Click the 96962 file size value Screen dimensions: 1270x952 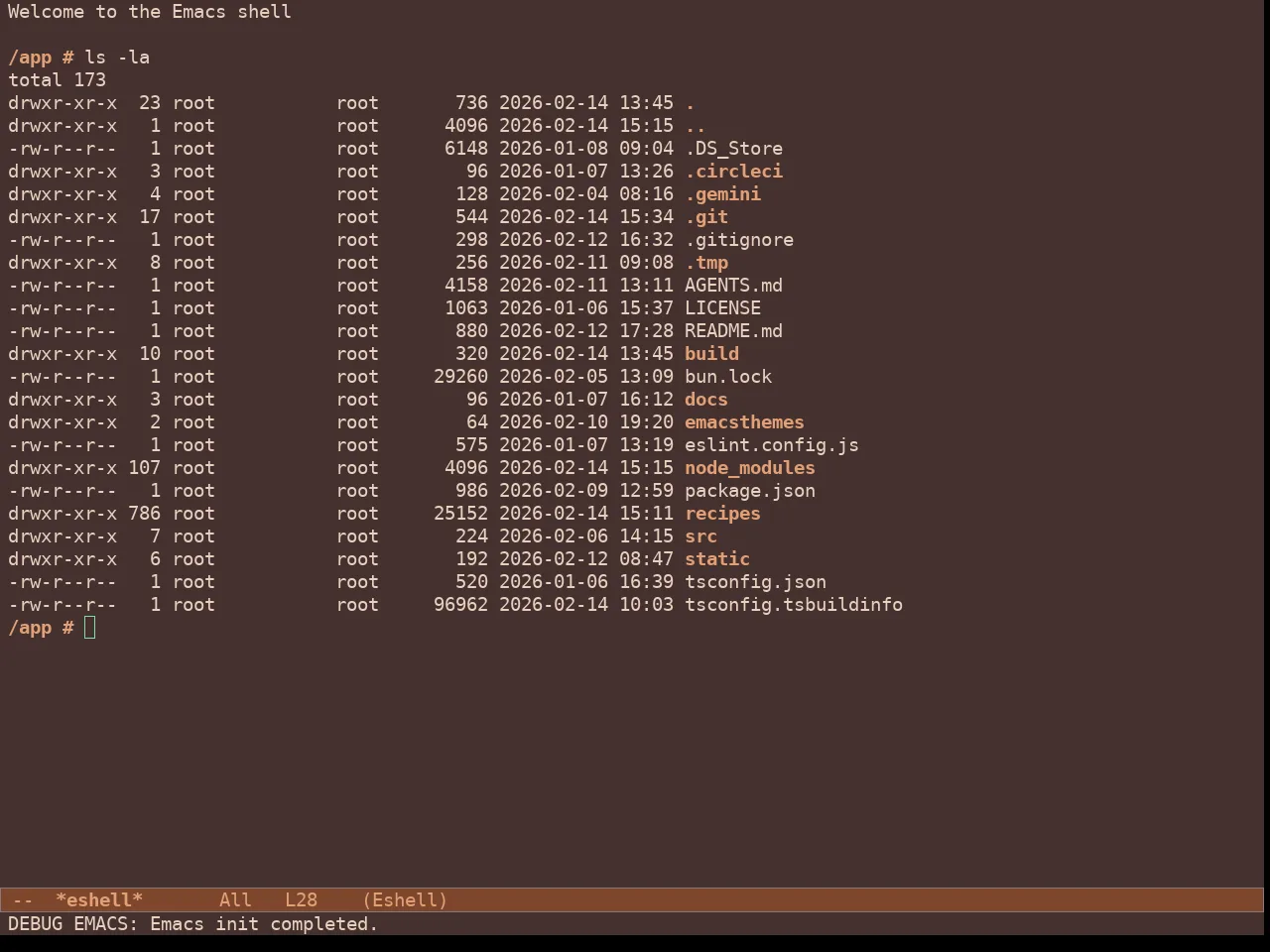460,605
